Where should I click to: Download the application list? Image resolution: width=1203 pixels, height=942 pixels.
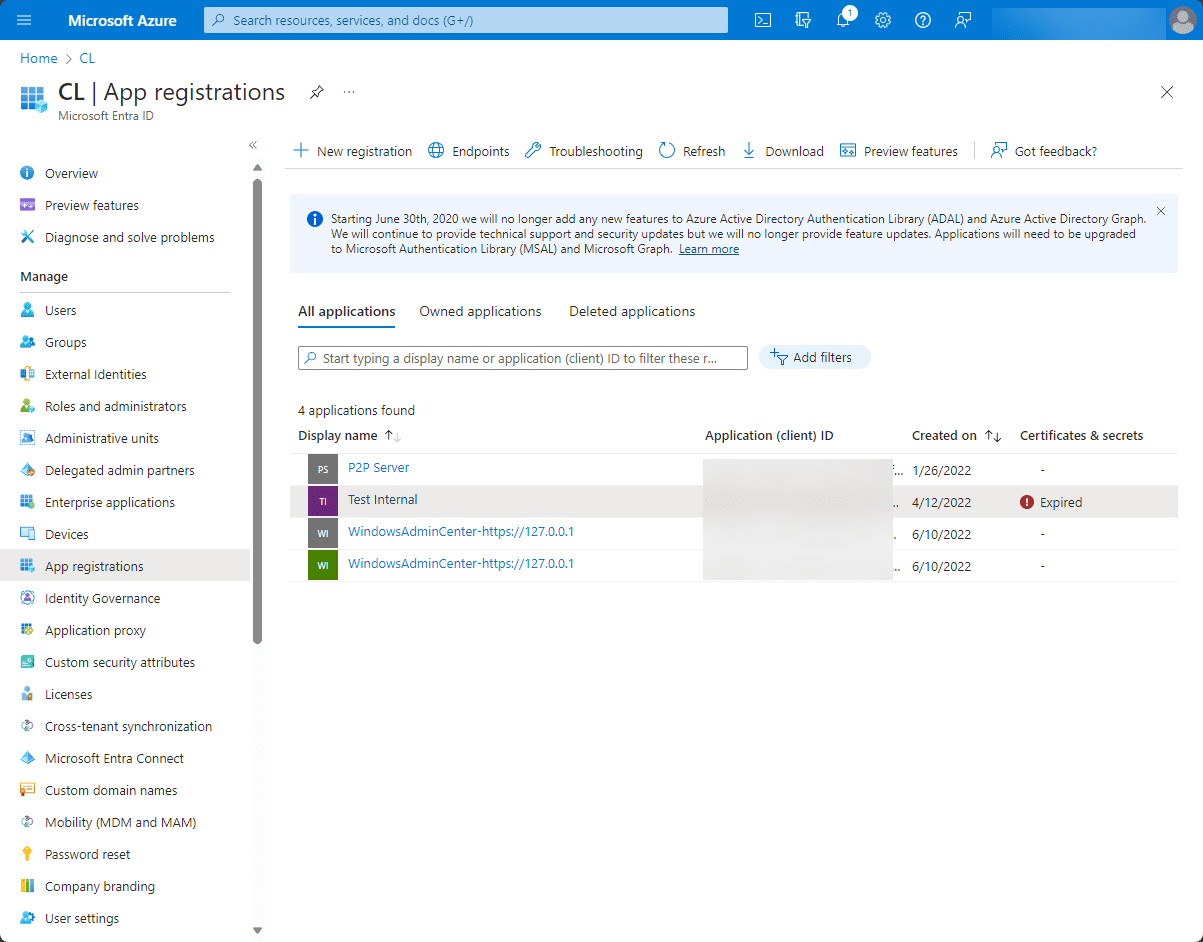coord(782,151)
